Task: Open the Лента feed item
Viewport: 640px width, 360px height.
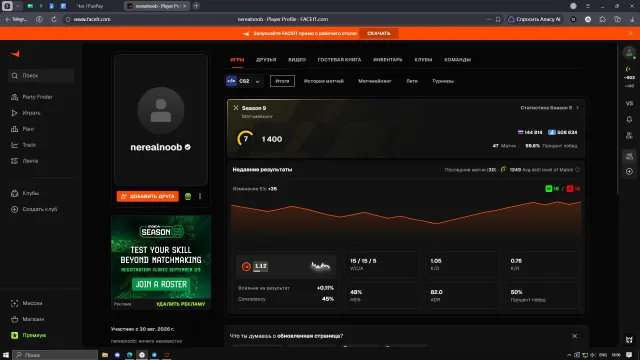Action: click(x=24, y=161)
